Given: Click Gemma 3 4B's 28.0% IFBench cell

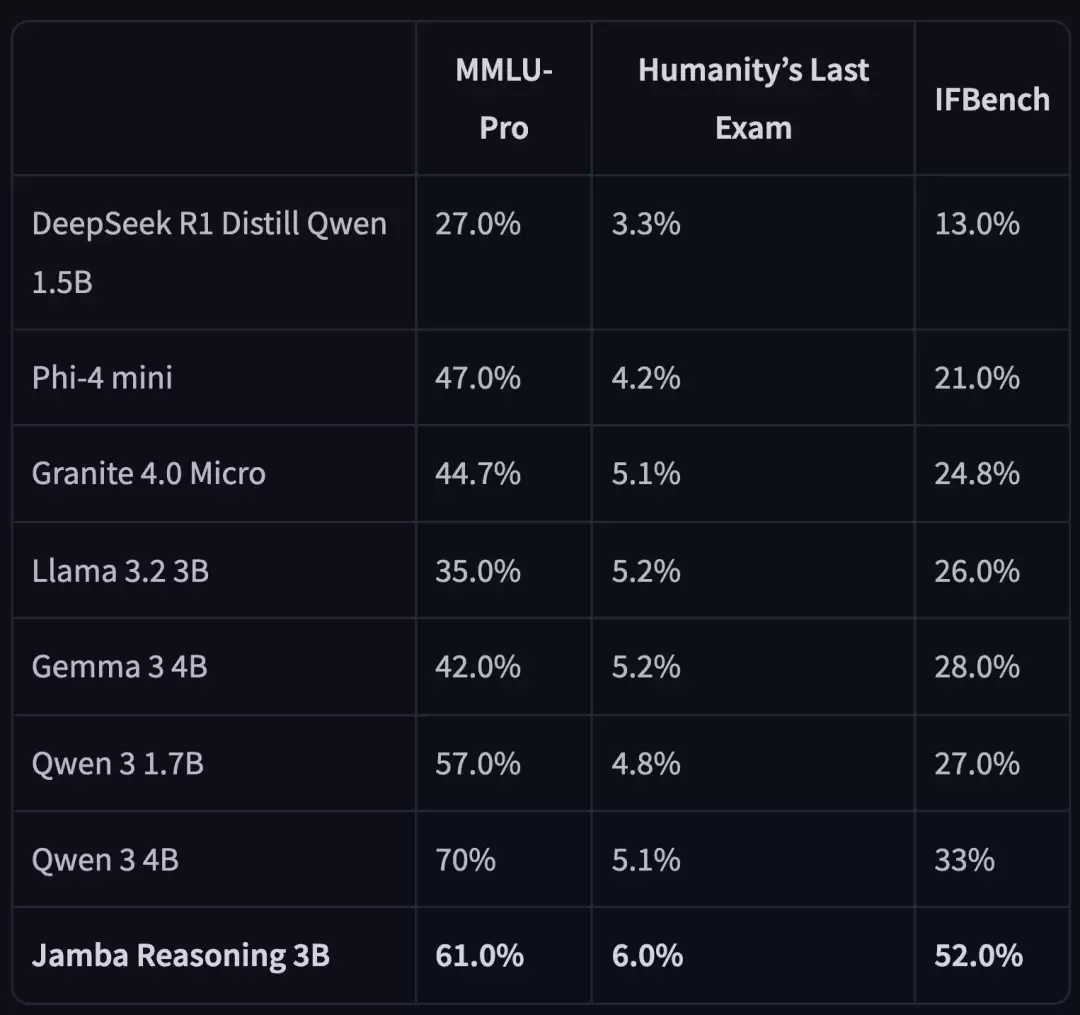Looking at the screenshot, I should tap(977, 666).
